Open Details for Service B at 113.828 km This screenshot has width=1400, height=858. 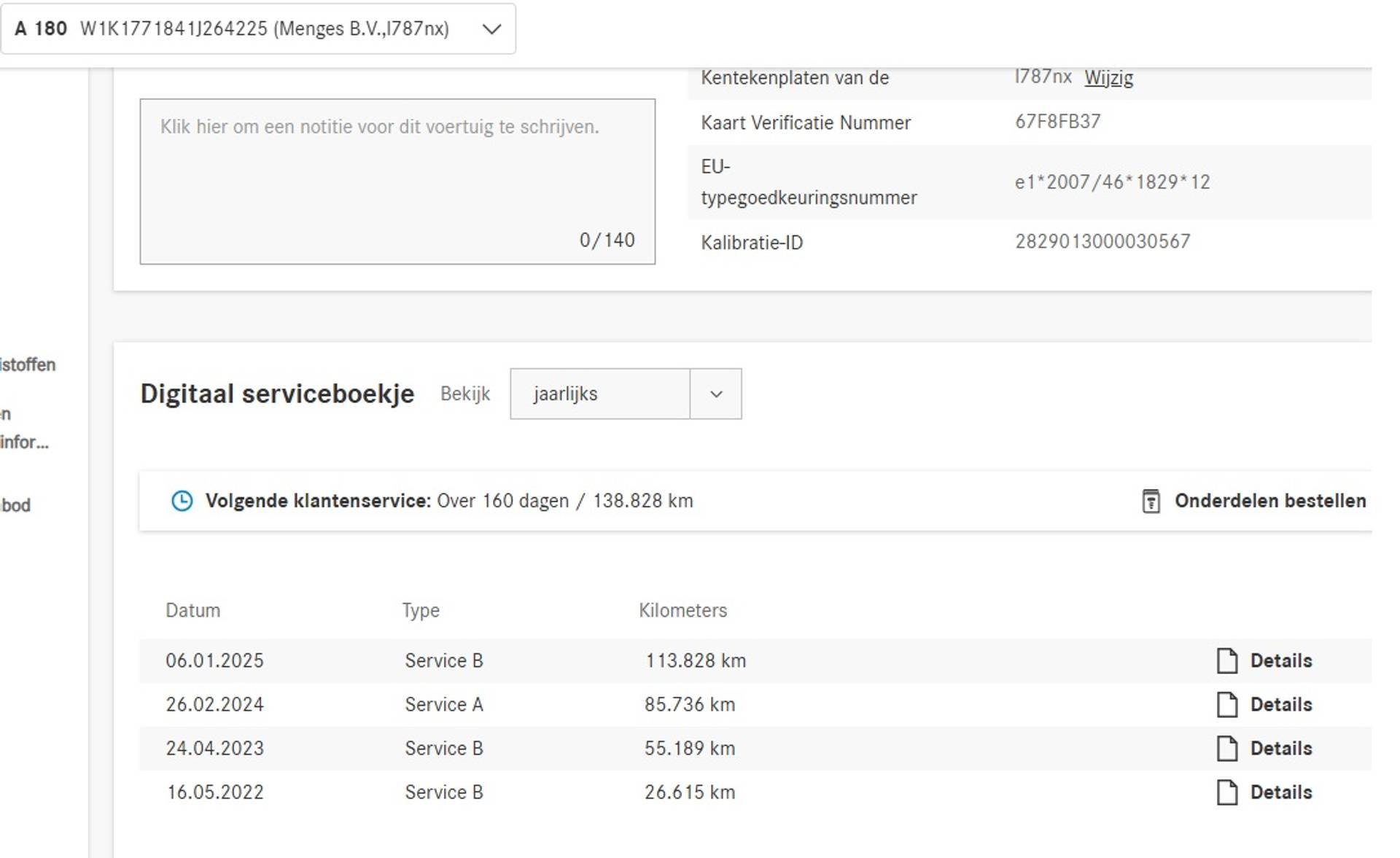(x=1280, y=660)
